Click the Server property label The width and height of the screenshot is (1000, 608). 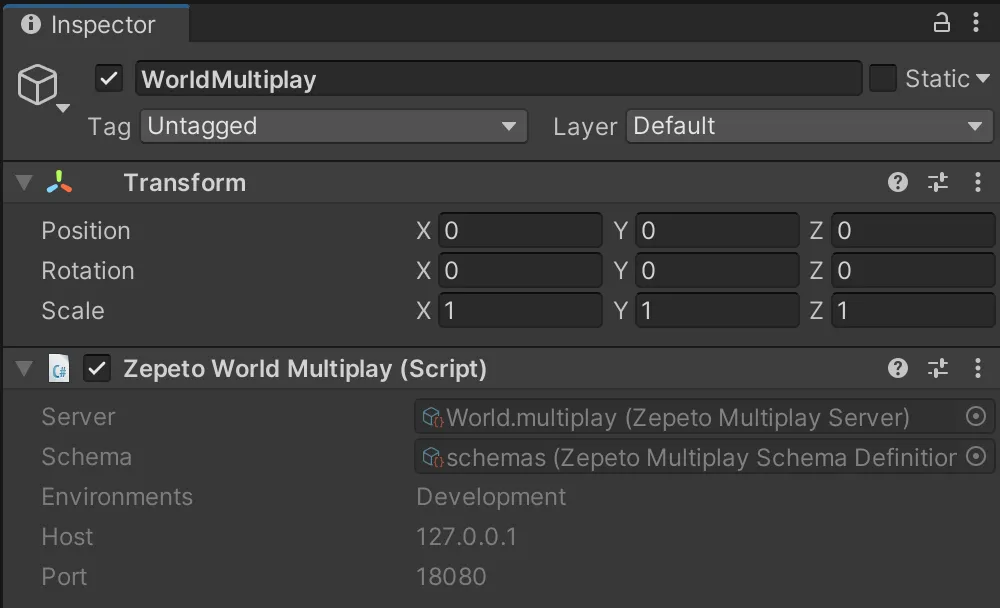[78, 417]
